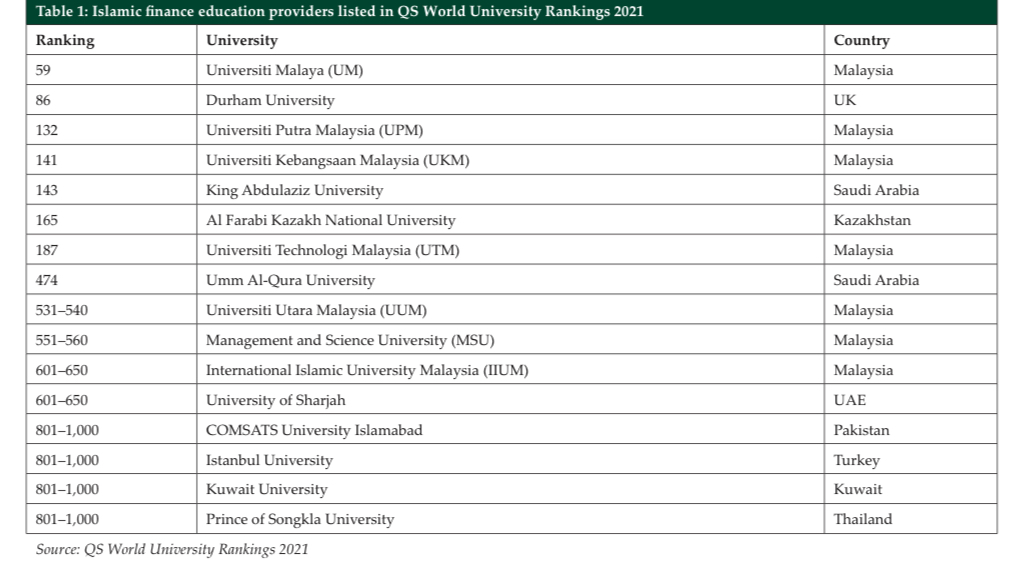
Task: Select COMSATS University Islamabad
Action: (x=314, y=430)
